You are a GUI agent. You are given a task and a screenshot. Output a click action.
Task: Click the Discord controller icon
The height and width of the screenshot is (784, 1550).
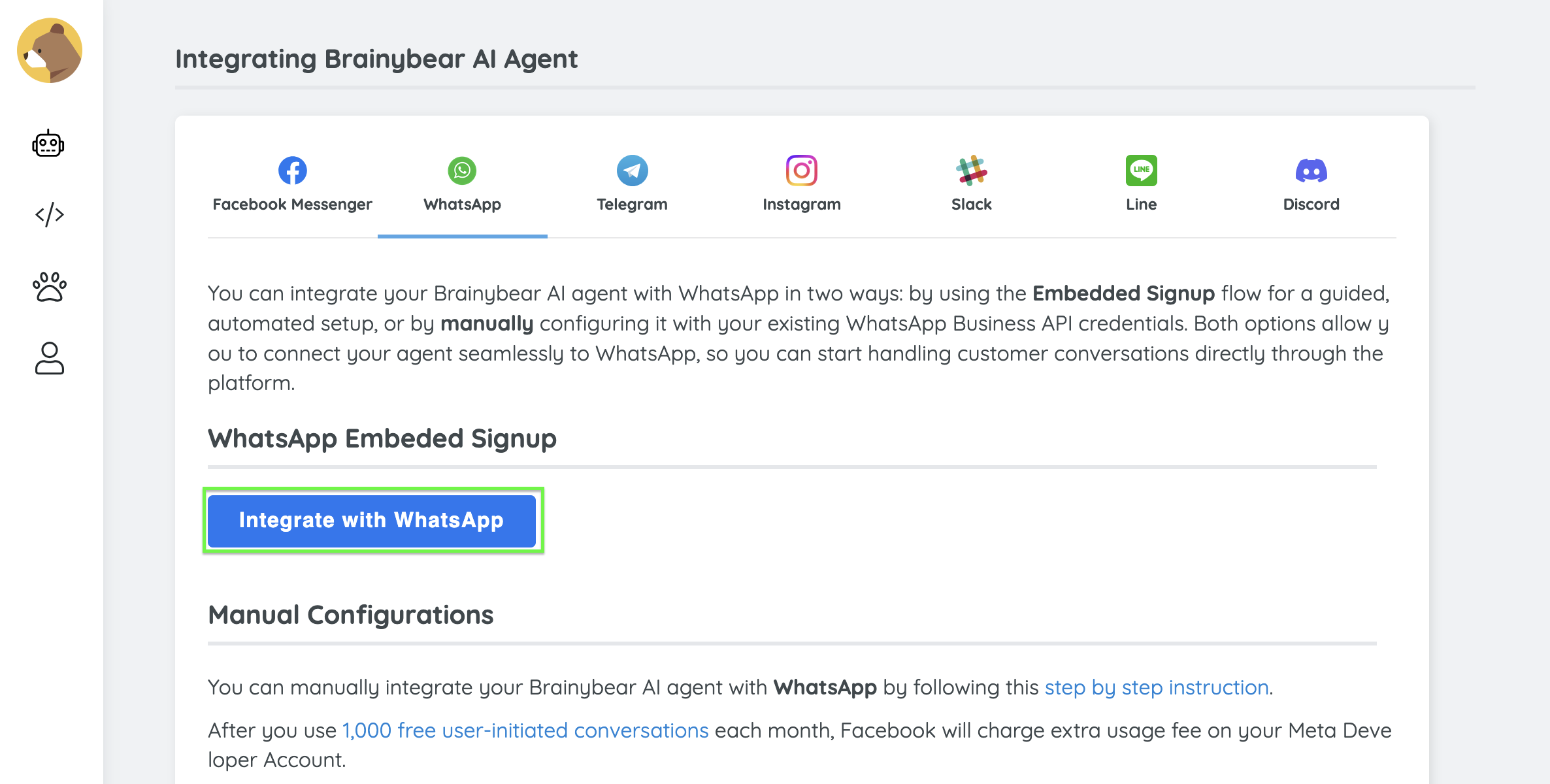coord(1311,171)
